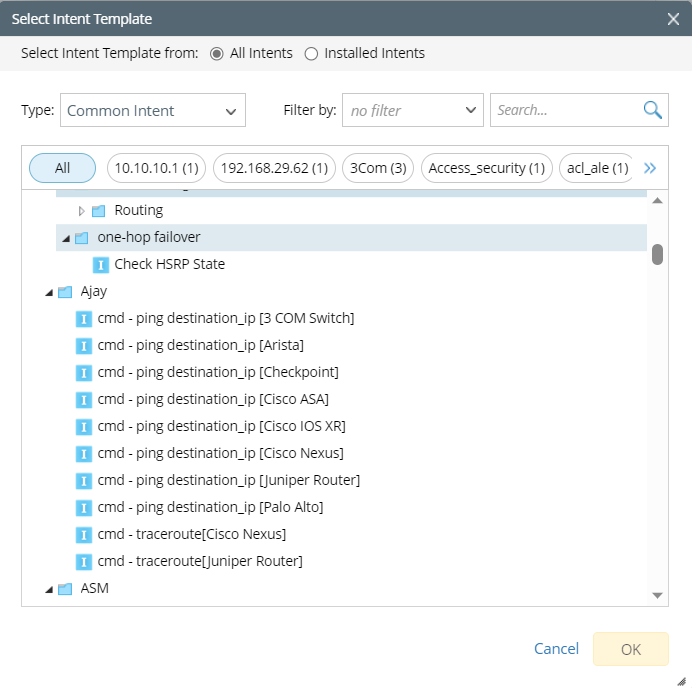Click the Search input field
The height and width of the screenshot is (688, 692).
click(x=565, y=111)
